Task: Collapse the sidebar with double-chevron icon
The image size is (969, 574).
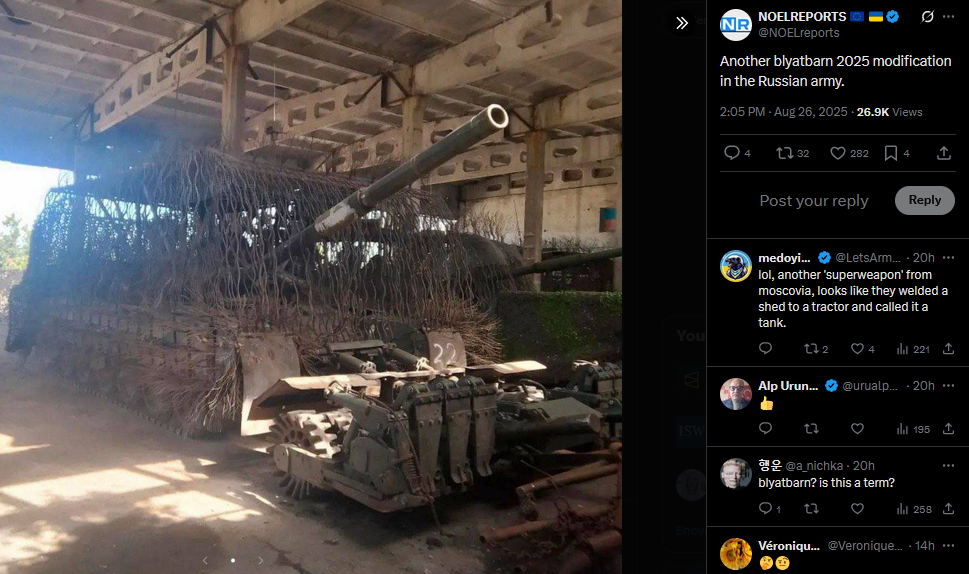Action: (x=682, y=23)
